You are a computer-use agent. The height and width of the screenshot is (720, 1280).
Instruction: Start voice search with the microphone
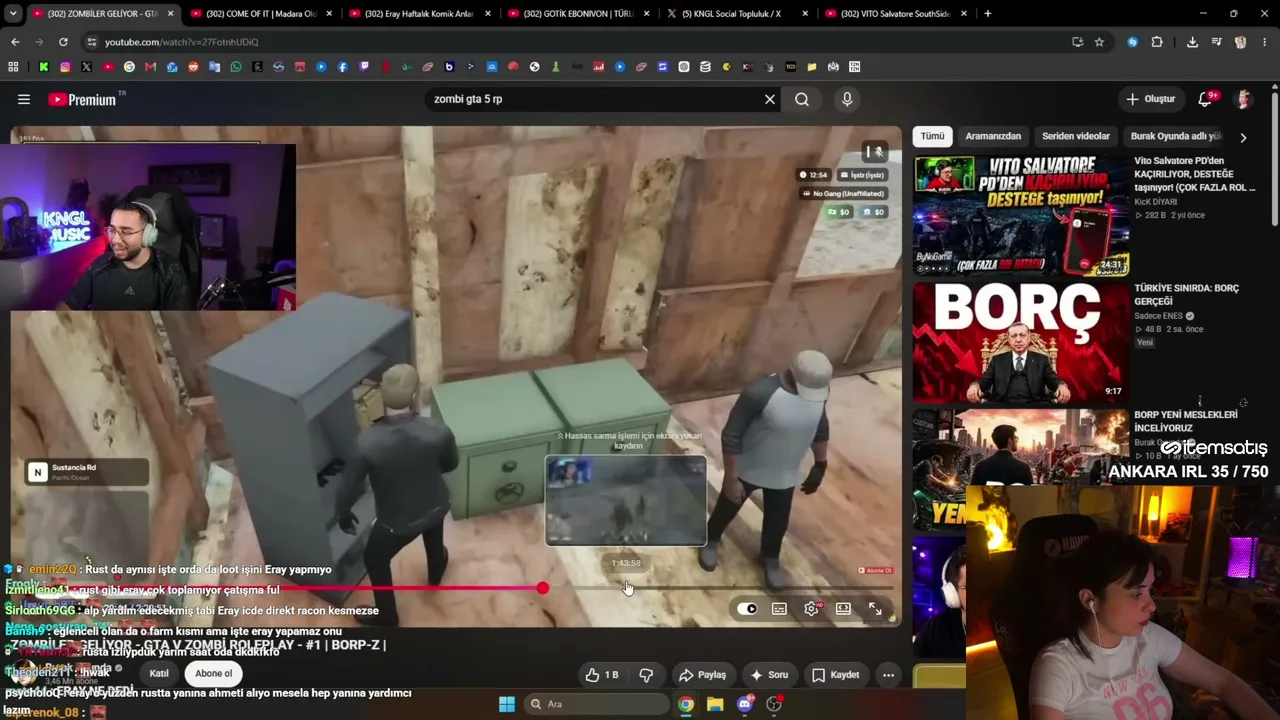point(847,99)
